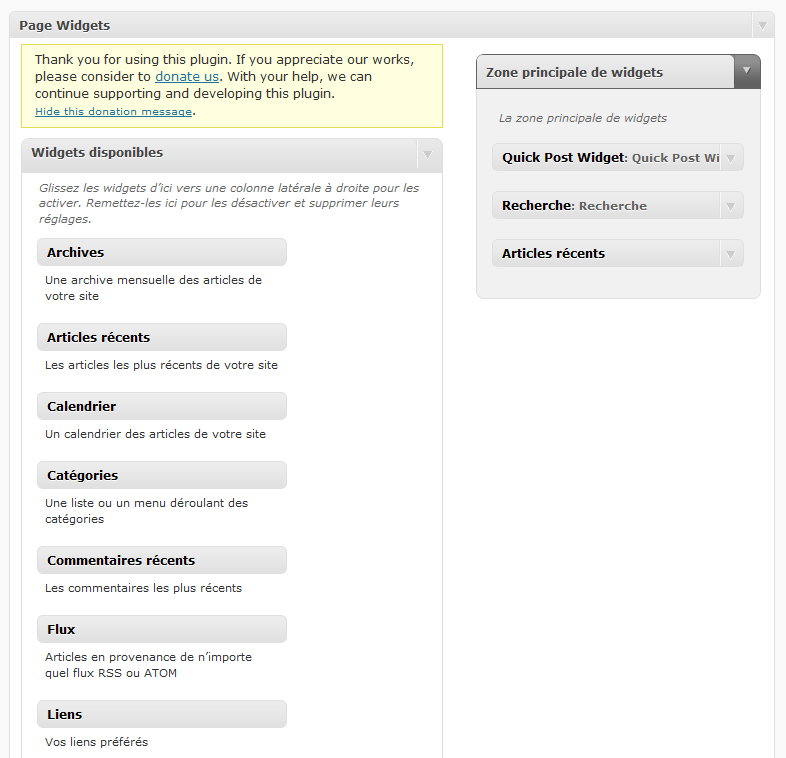Screen dimensions: 786x758
Task: Collapse Widgets disponibles section arrow
Action: point(428,154)
